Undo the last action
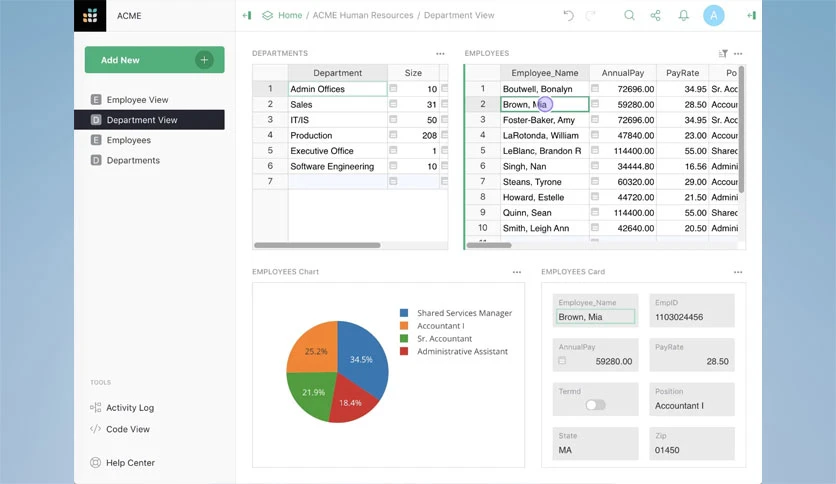836x484 pixels. coord(568,15)
